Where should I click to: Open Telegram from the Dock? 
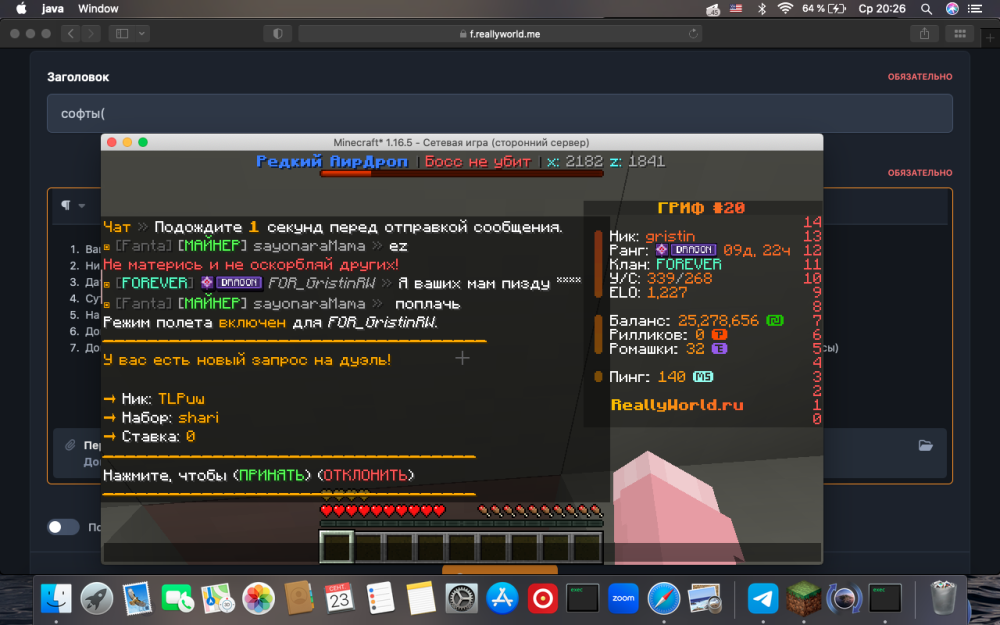click(x=763, y=599)
